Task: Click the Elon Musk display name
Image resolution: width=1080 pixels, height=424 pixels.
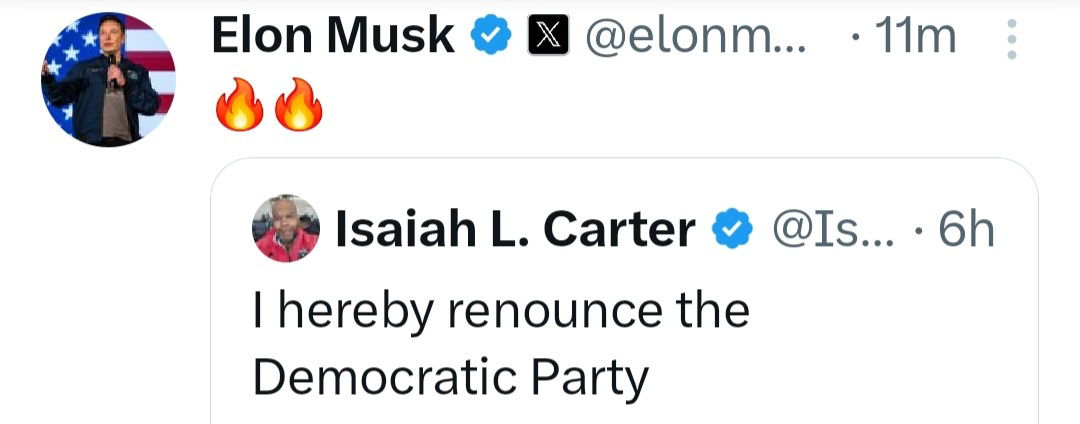Action: coord(333,38)
